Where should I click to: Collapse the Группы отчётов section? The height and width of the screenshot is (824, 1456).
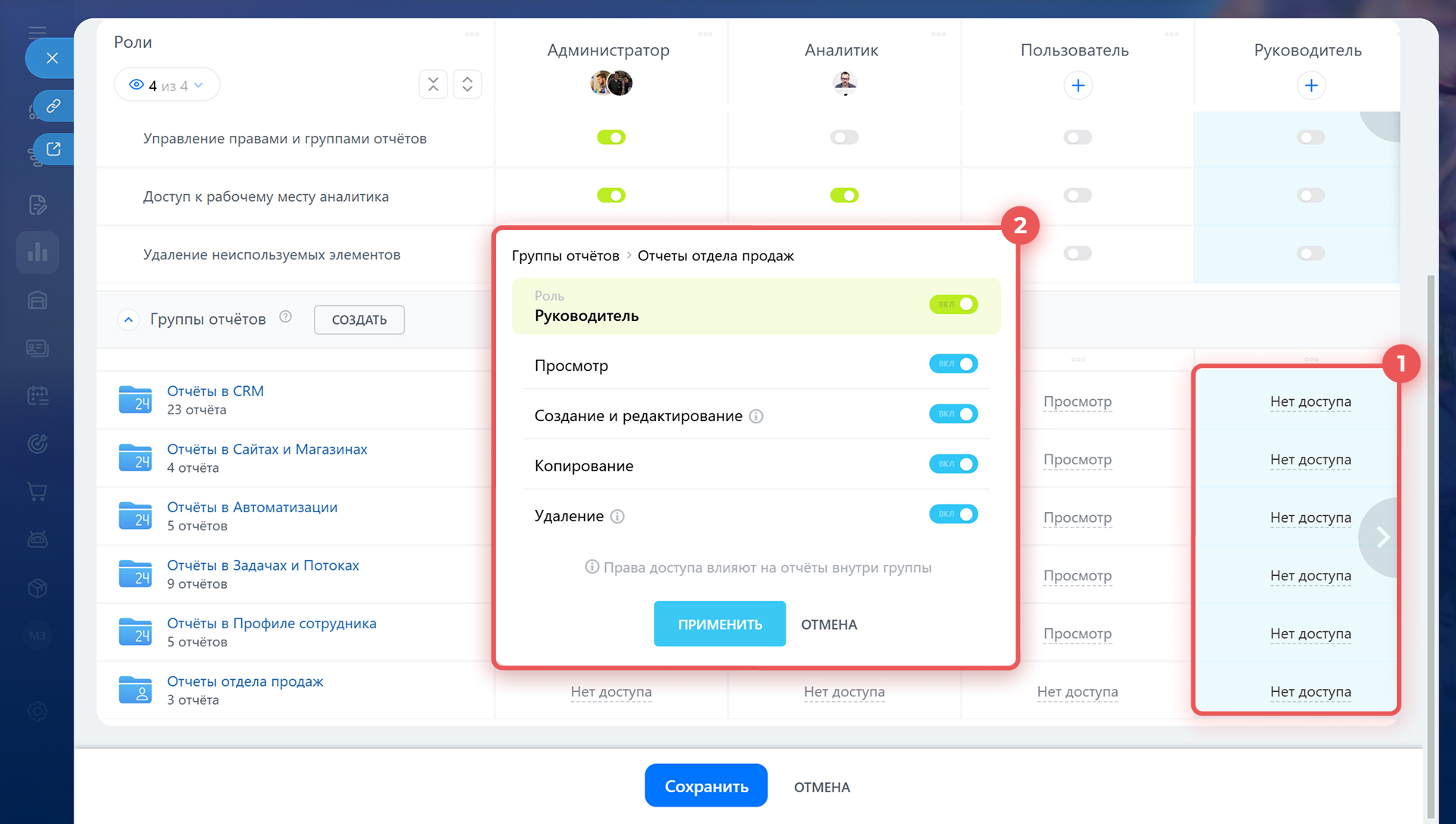click(129, 319)
